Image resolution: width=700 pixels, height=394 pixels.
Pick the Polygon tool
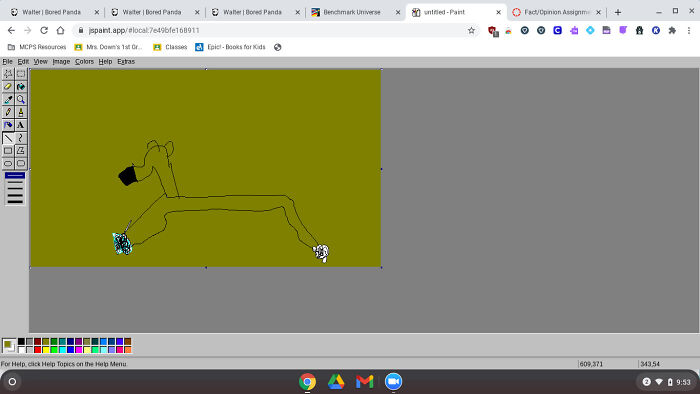(21, 150)
